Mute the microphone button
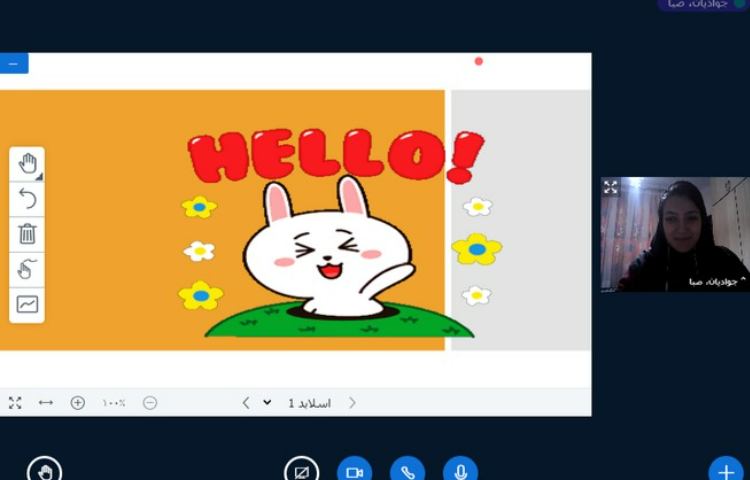 (460, 471)
